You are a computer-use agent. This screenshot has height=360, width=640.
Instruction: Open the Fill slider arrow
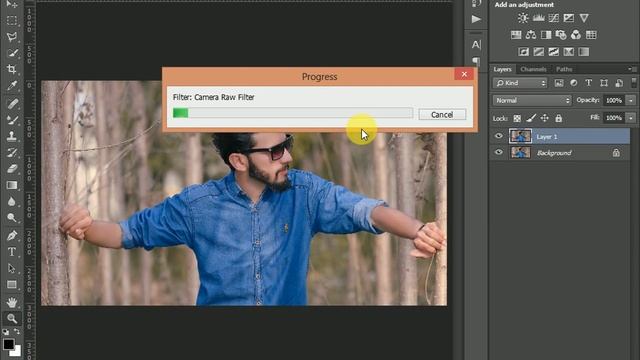click(x=631, y=118)
